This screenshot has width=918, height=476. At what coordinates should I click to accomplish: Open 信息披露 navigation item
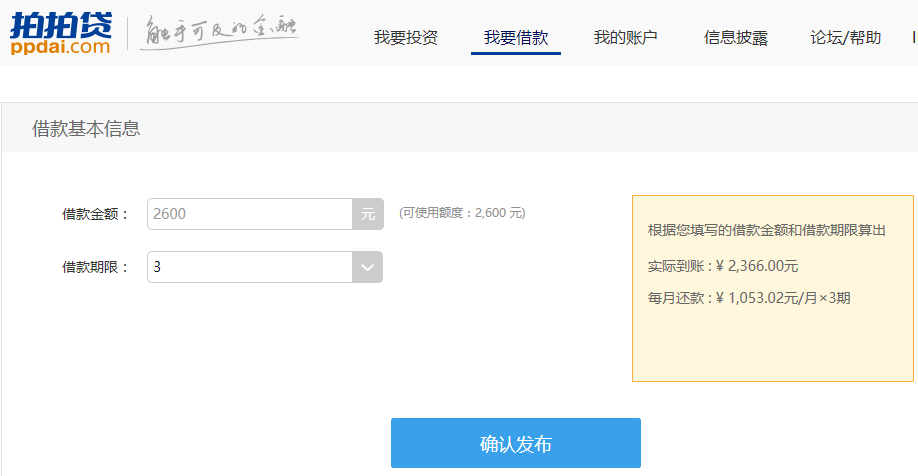[x=735, y=37]
